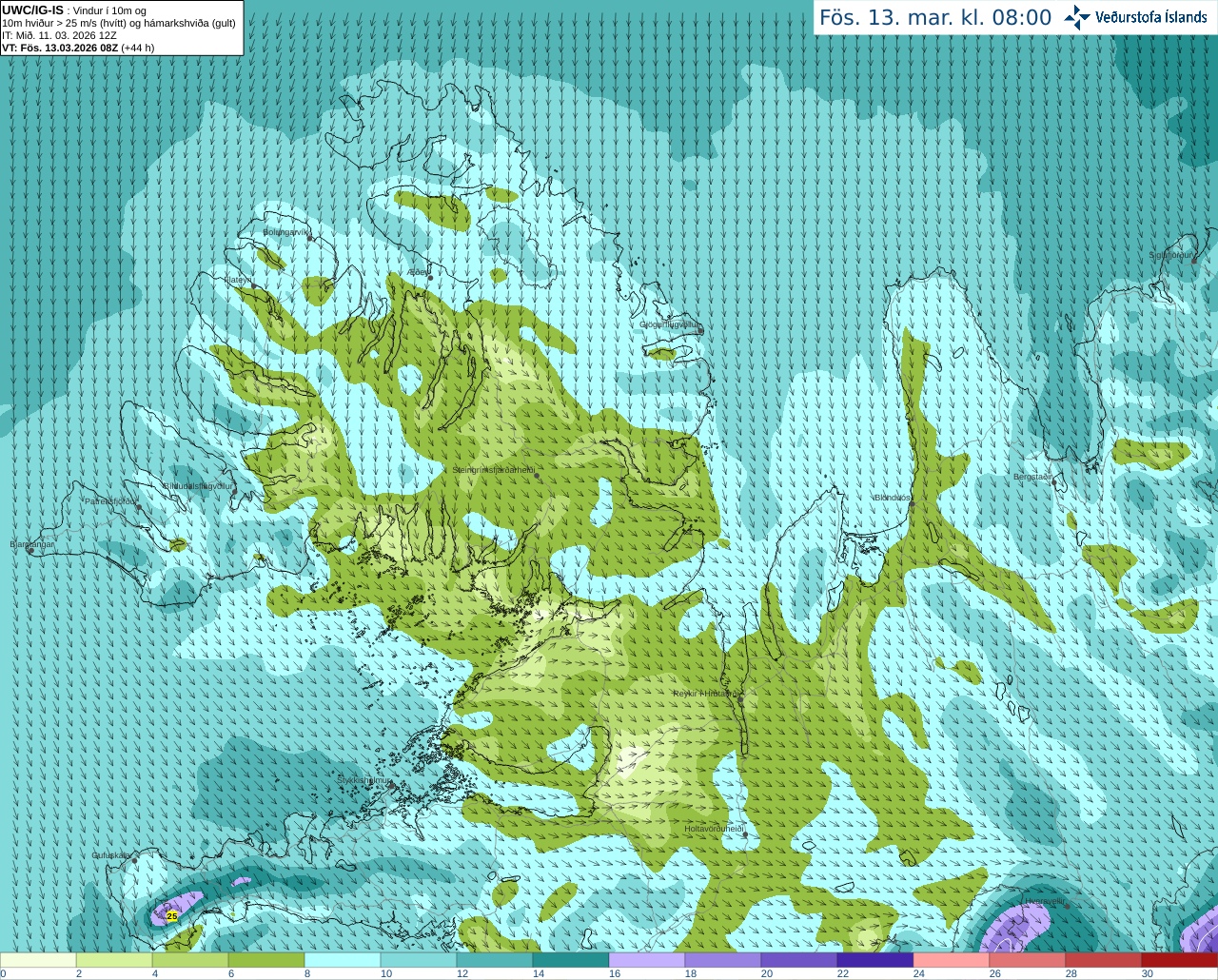Click the legend scale value '16'
Screen dimensions: 1218x980
[615, 973]
